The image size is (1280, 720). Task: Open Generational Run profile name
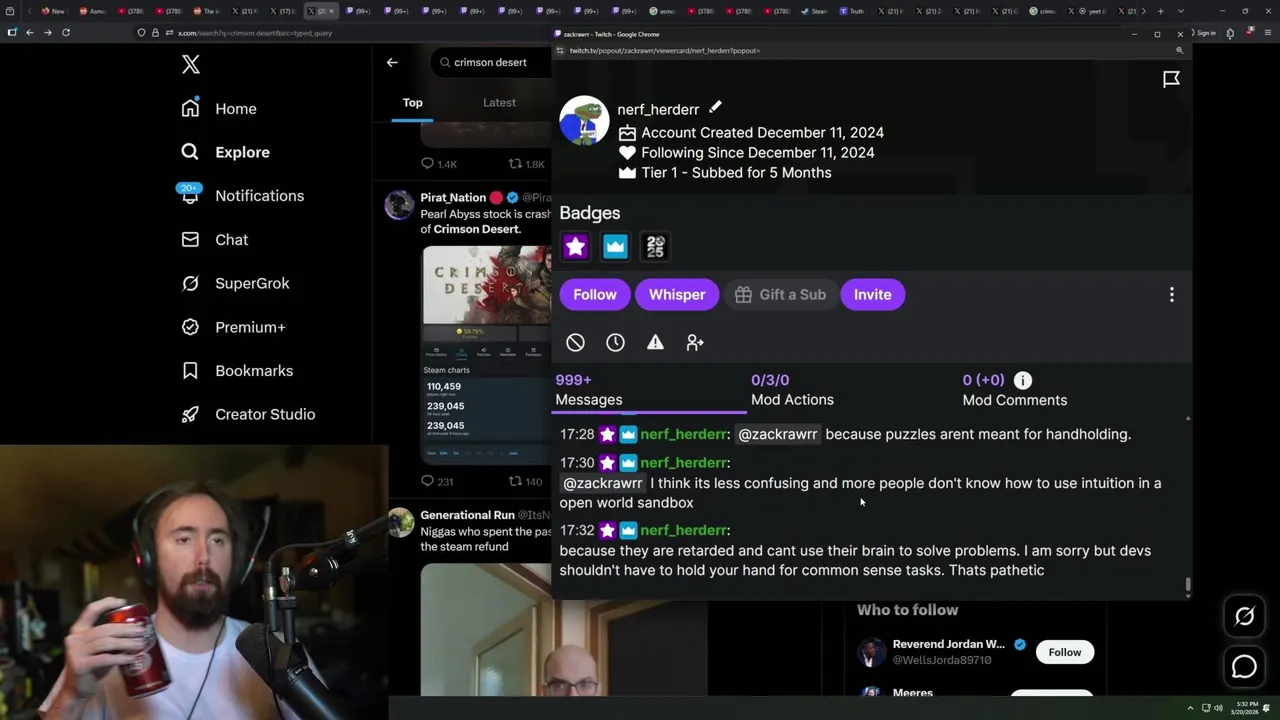pyautogui.click(x=467, y=515)
